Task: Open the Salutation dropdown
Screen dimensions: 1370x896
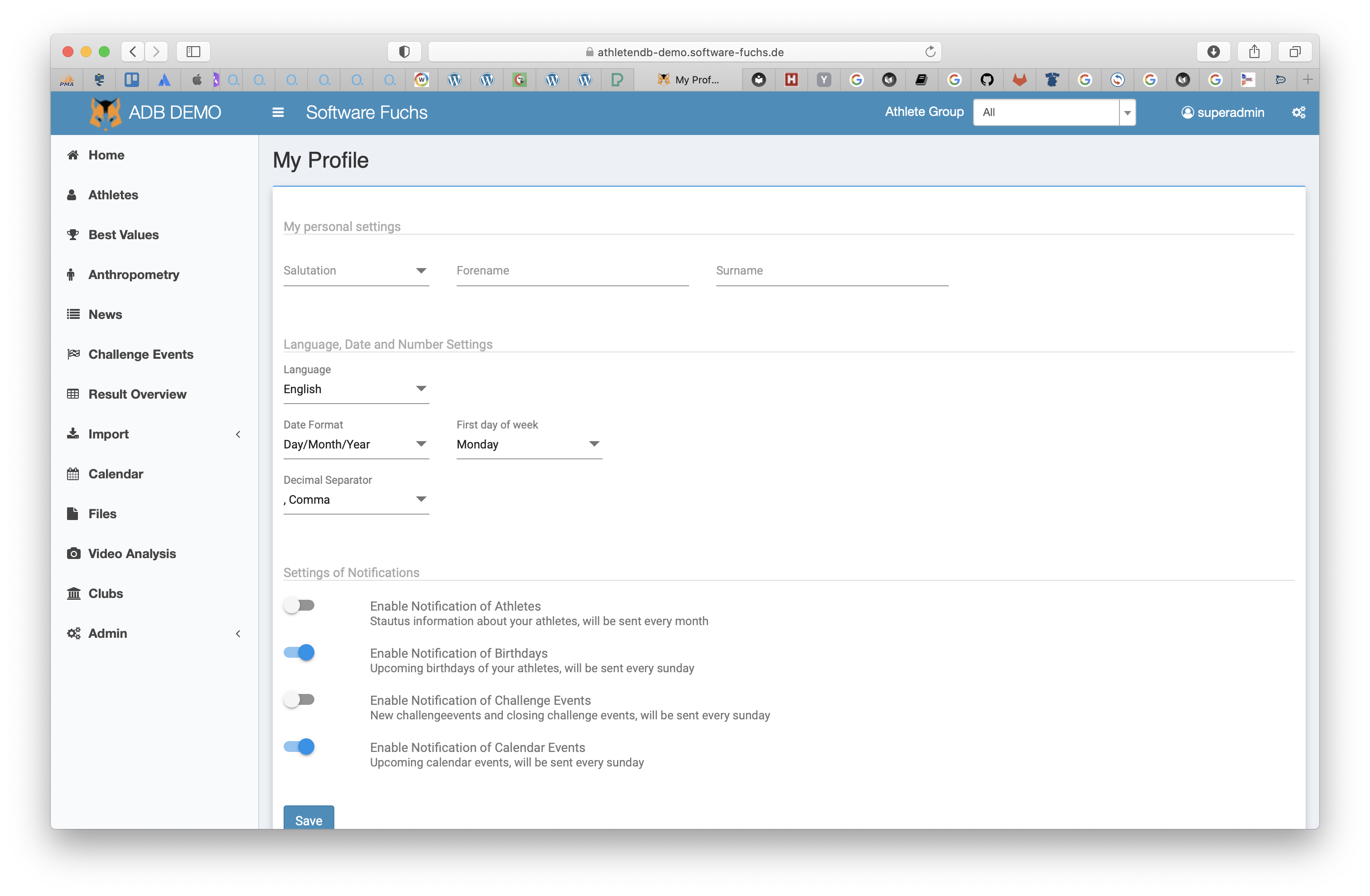Action: pos(356,270)
